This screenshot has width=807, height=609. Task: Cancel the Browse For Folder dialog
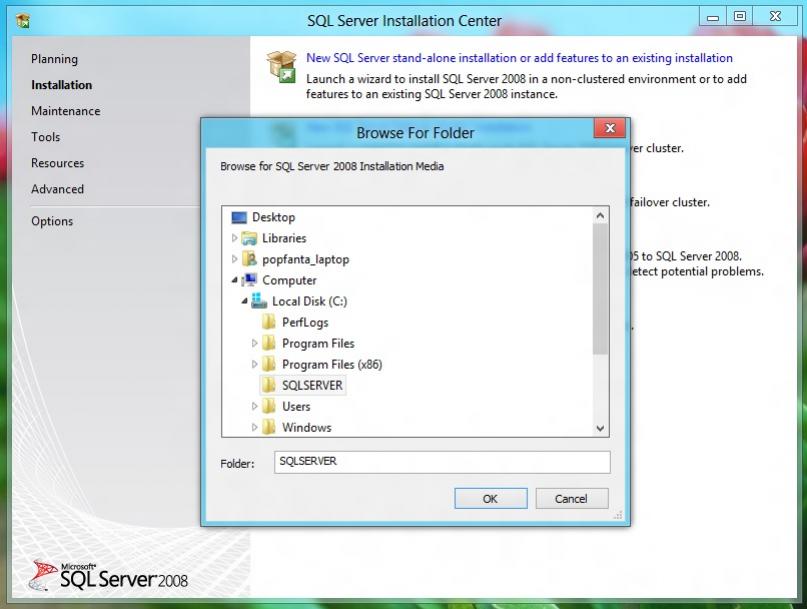point(572,498)
